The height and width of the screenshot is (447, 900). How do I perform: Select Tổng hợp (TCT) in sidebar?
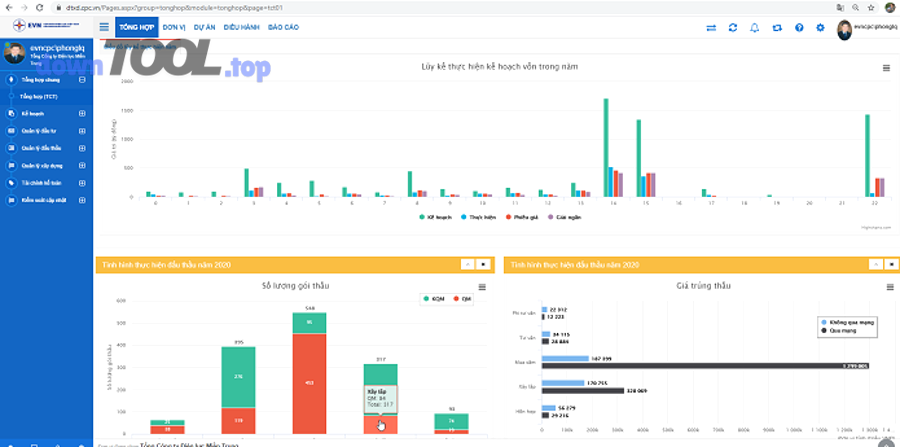pyautogui.click(x=40, y=96)
